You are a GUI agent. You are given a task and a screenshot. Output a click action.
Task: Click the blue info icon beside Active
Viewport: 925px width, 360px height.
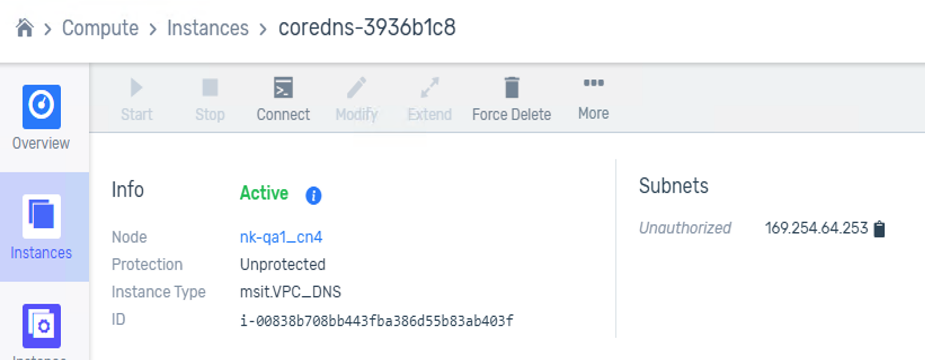(313, 196)
